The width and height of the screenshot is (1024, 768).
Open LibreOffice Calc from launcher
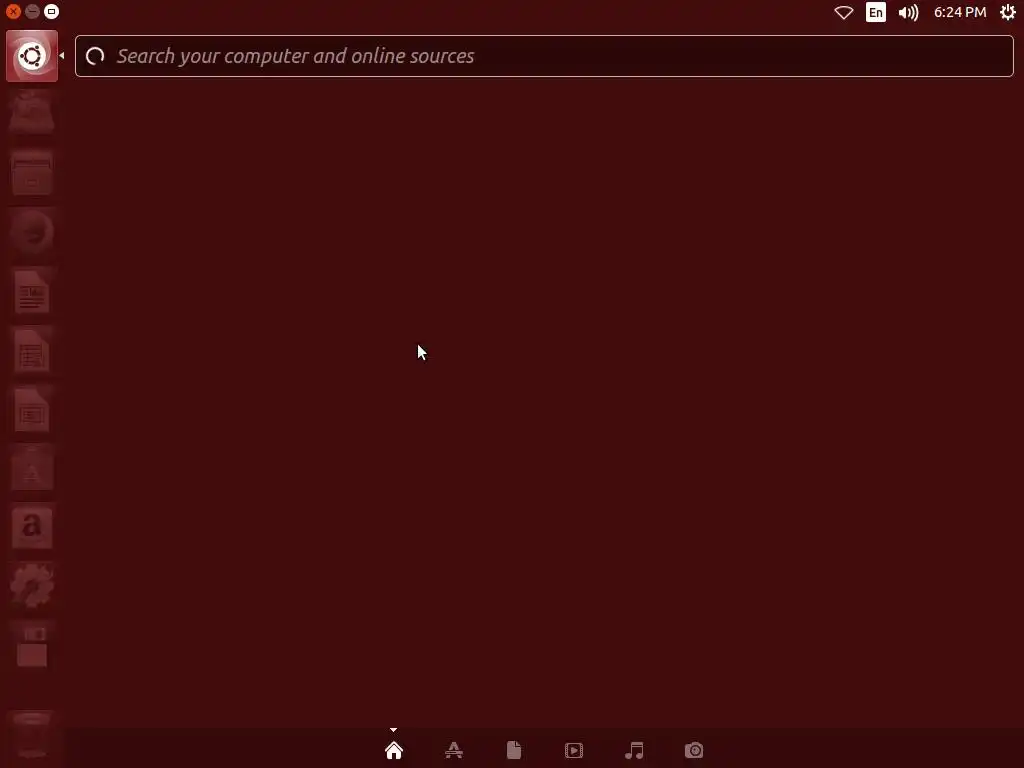click(x=32, y=351)
